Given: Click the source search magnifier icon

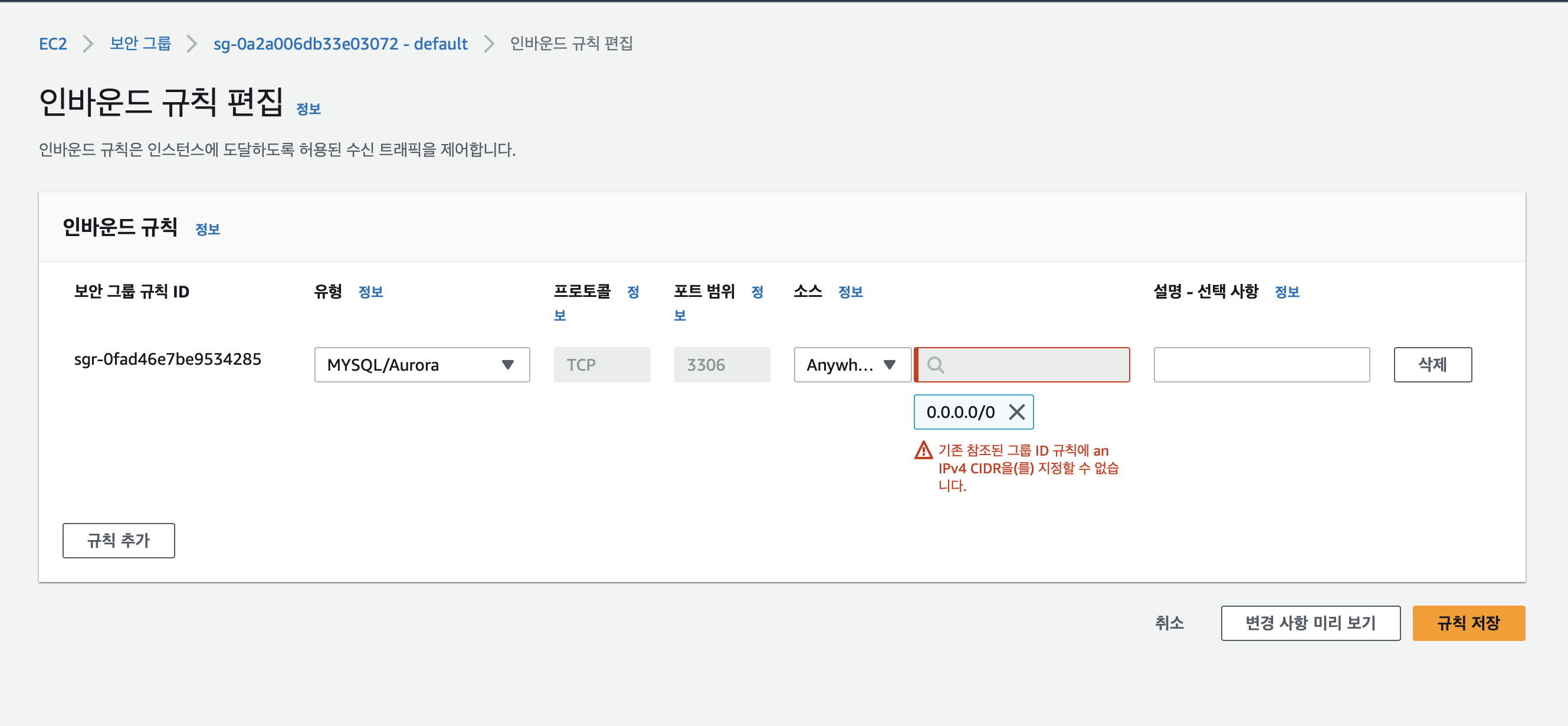Looking at the screenshot, I should coord(936,365).
